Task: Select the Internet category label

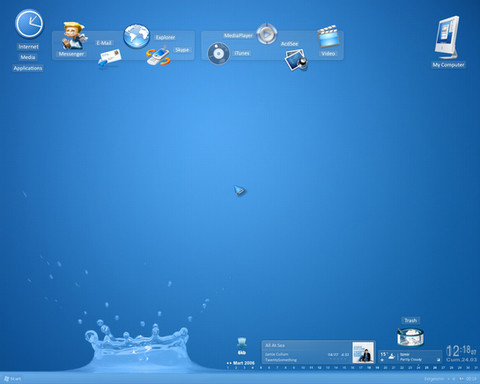Action: coord(28,47)
